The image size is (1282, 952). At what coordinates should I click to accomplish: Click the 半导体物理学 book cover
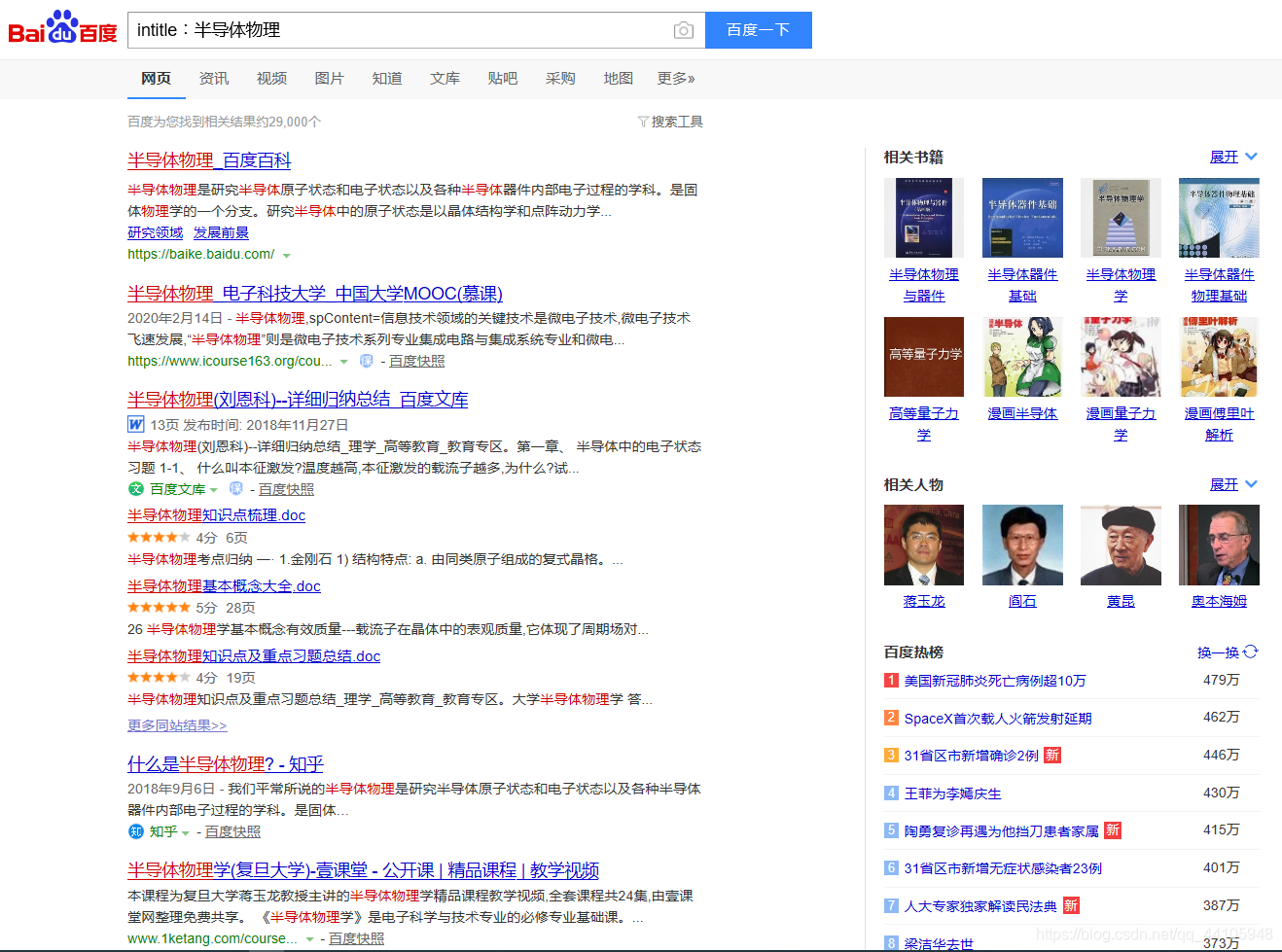1121,218
